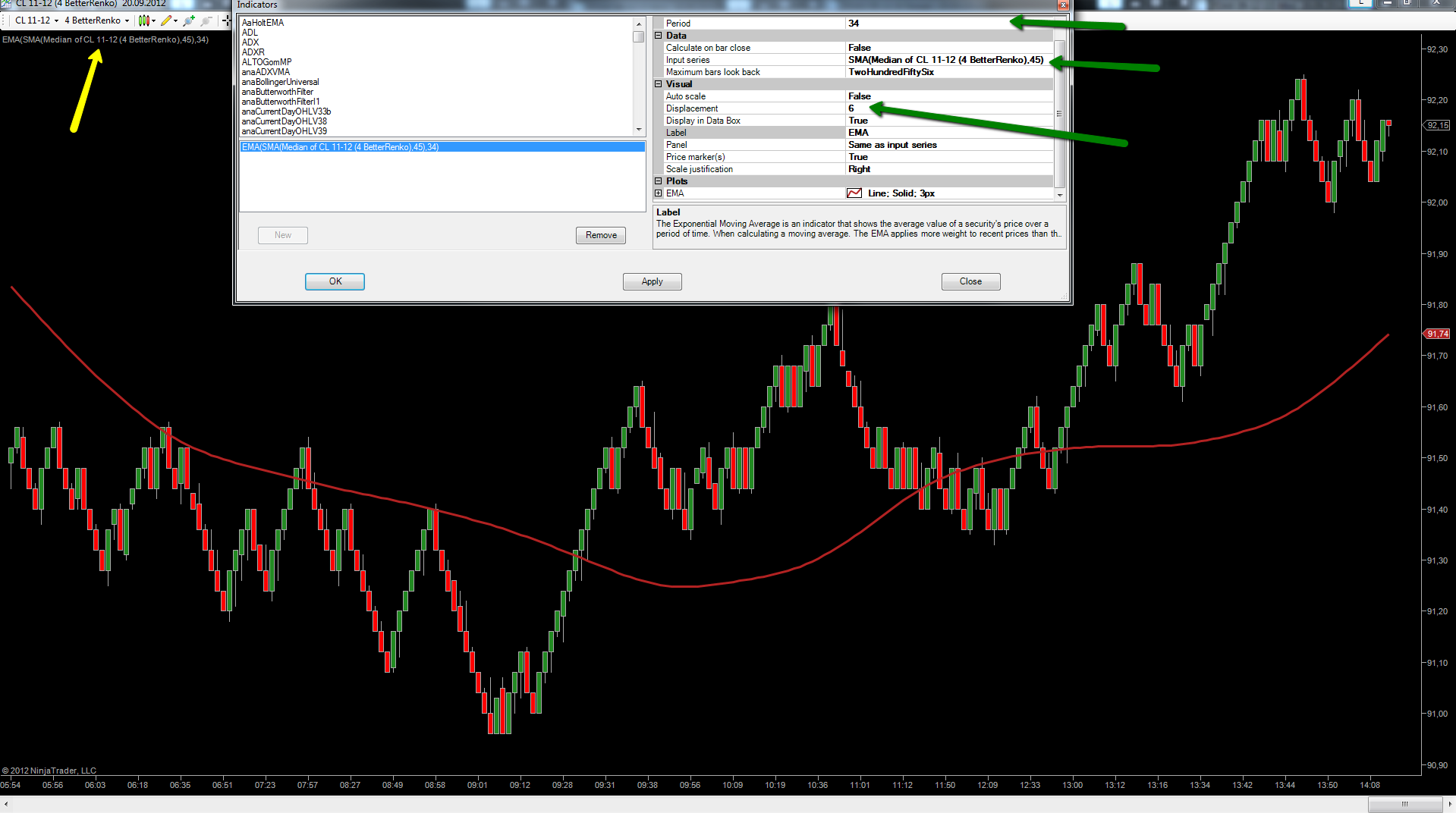
Task: Click the indicator list scroll down arrow
Action: pyautogui.click(x=639, y=130)
